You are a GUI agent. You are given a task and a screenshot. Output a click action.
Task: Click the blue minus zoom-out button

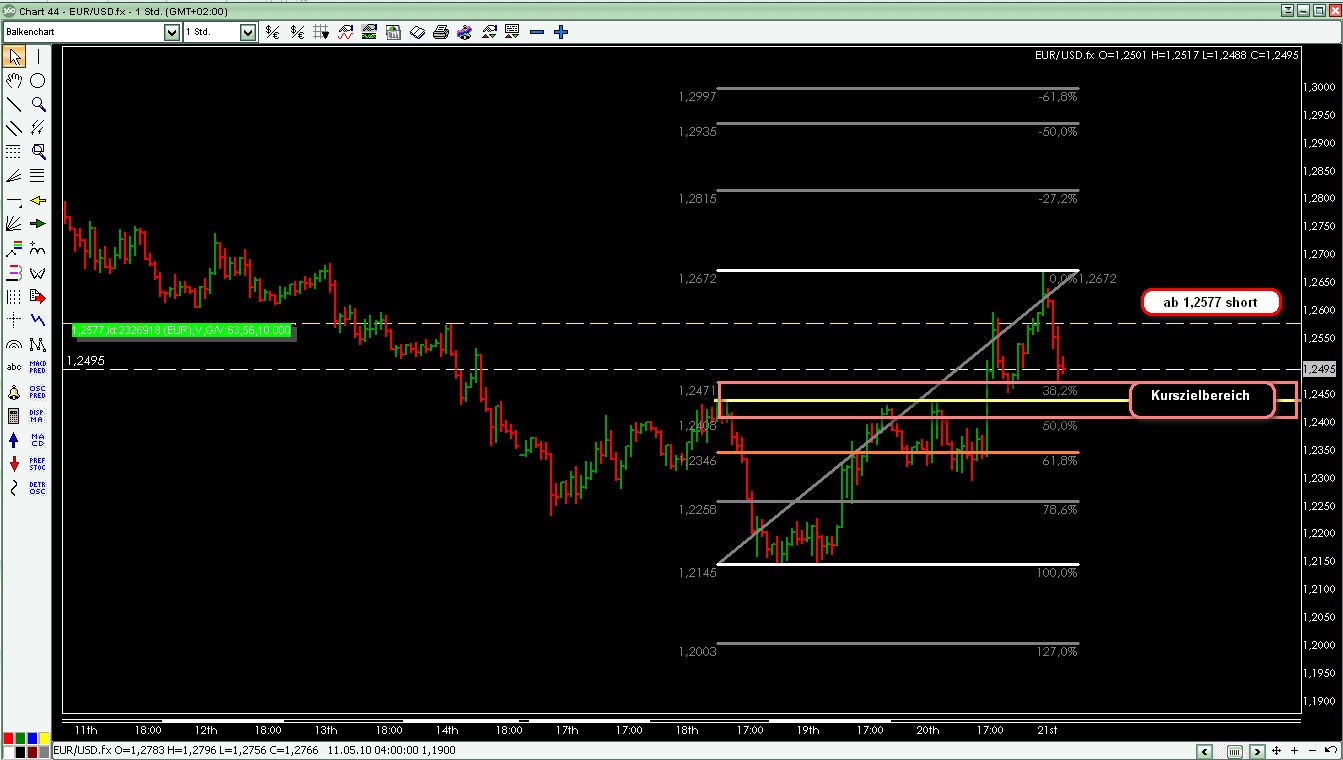[537, 32]
